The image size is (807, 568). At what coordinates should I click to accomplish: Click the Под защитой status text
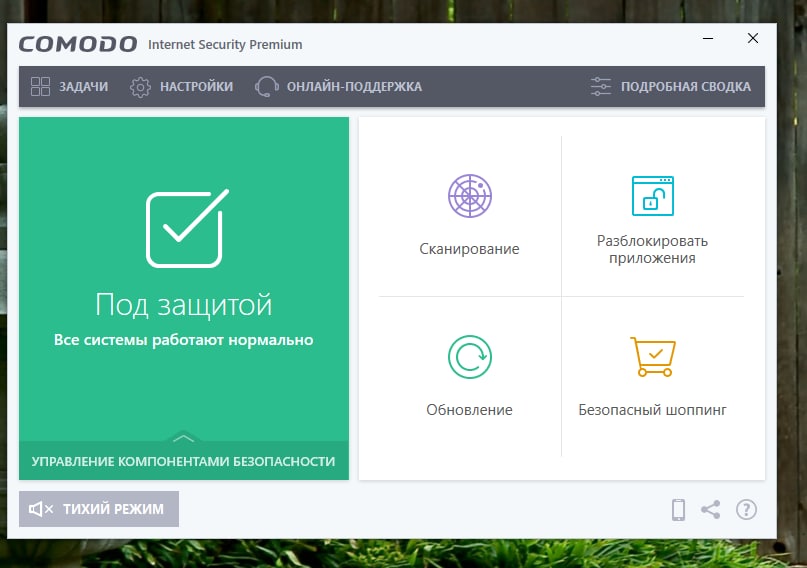pos(184,305)
